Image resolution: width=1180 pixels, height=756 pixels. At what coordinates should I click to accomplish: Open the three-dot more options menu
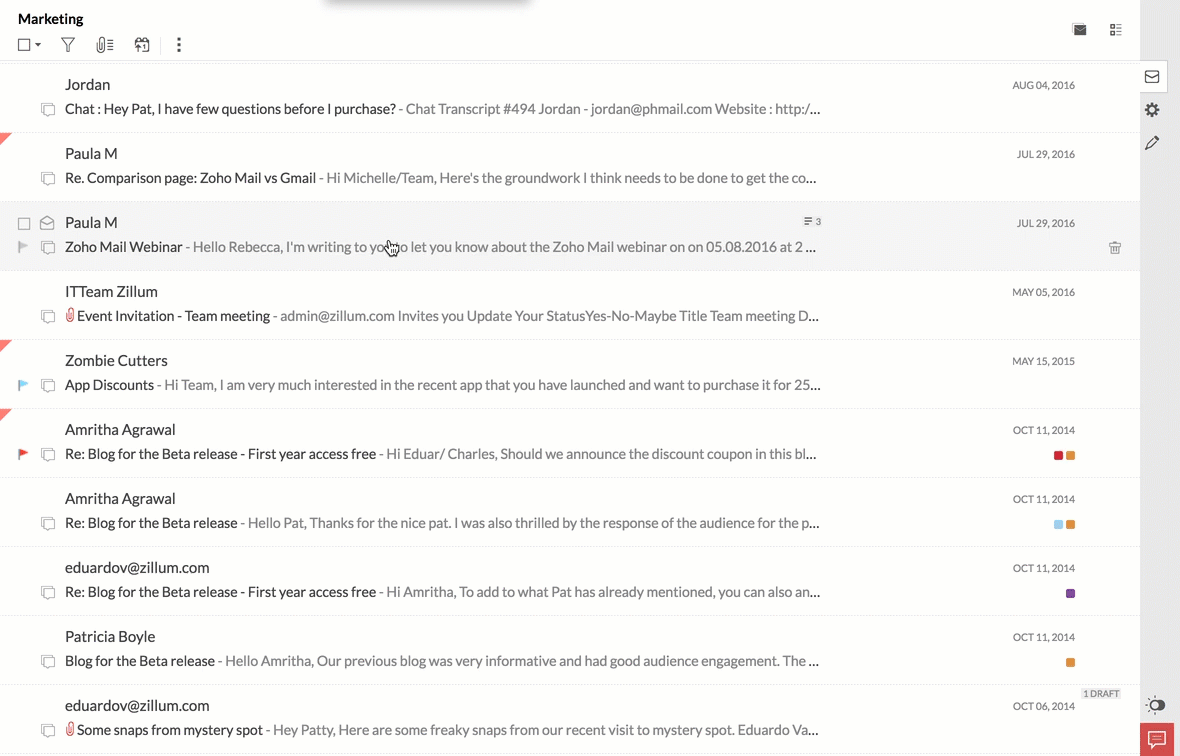[x=179, y=45]
